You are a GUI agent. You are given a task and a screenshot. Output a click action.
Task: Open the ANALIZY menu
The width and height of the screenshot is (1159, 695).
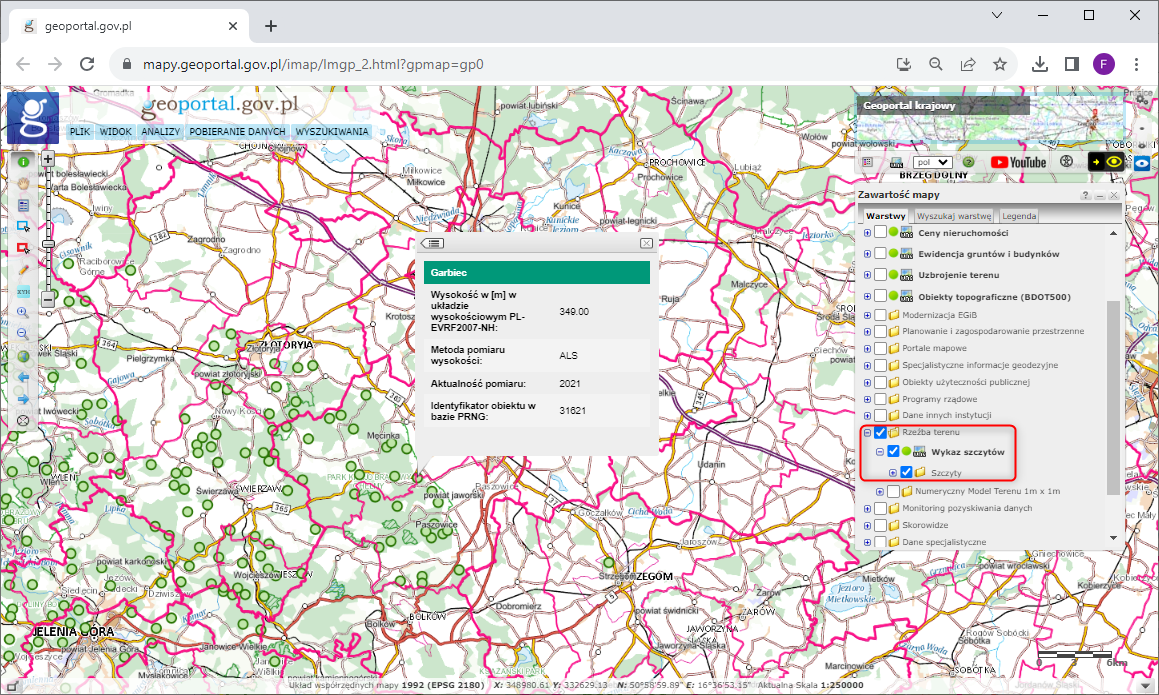point(160,131)
